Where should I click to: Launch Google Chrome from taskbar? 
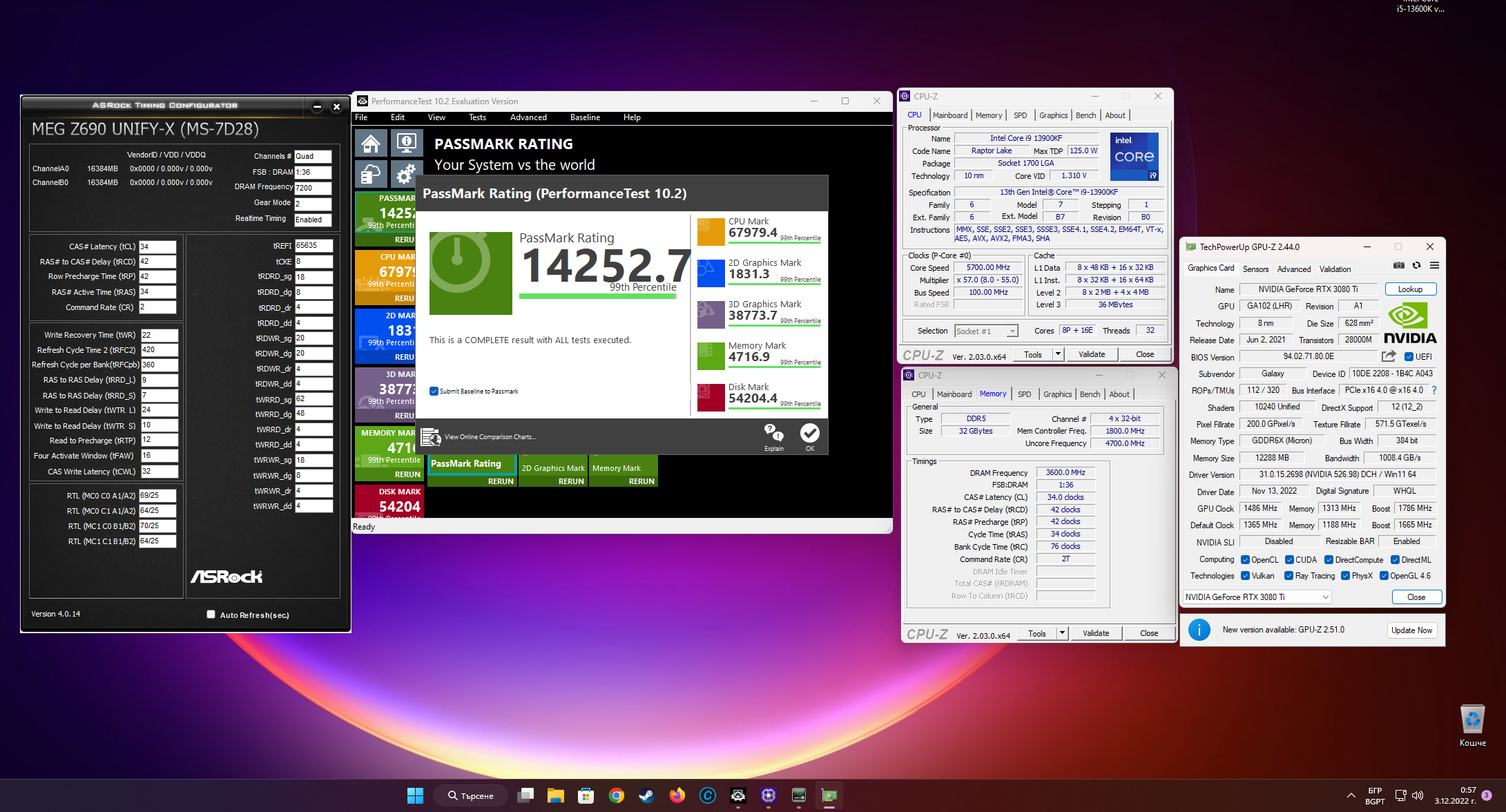tap(617, 795)
